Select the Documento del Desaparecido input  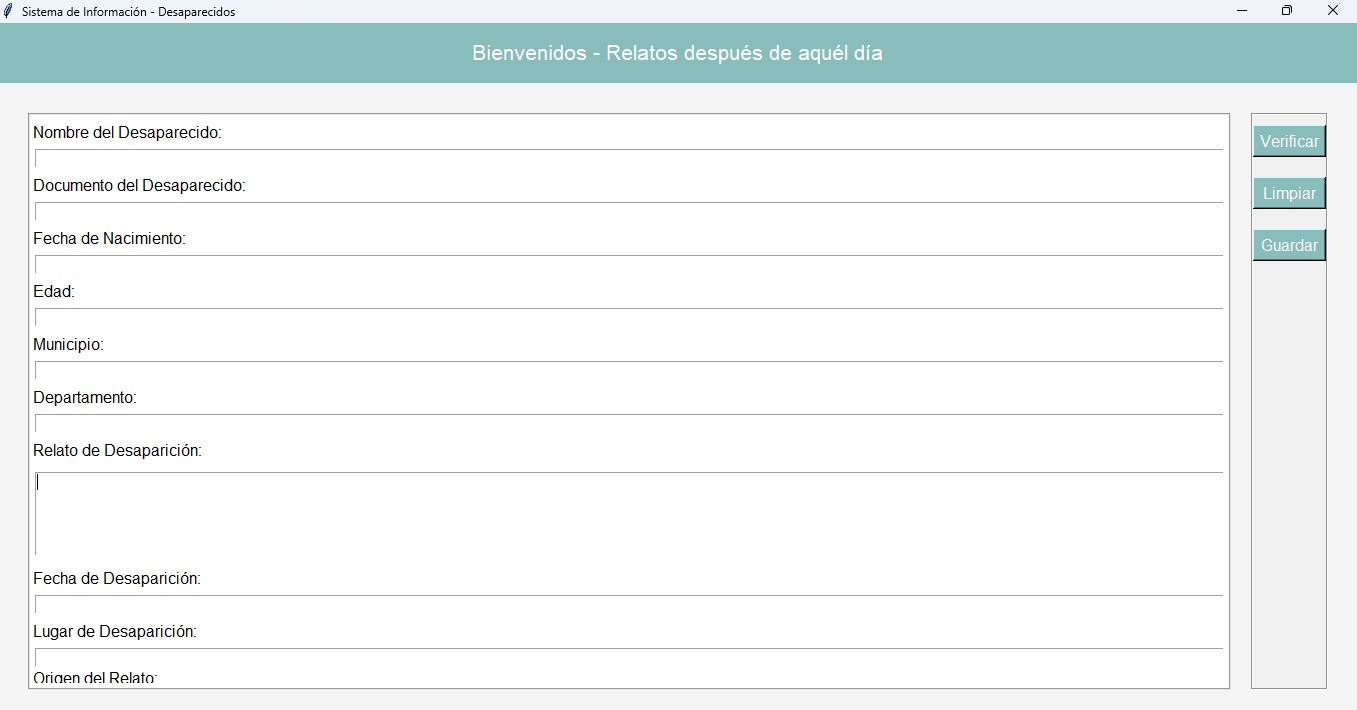[629, 211]
